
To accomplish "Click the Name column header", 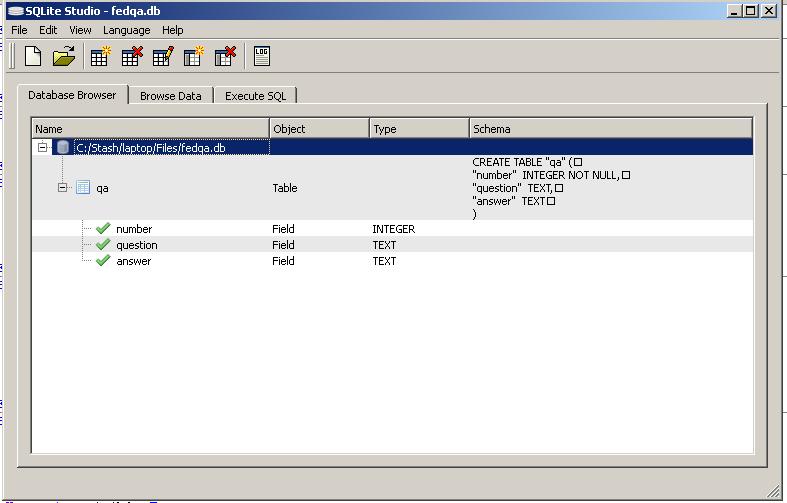I will 151,129.
